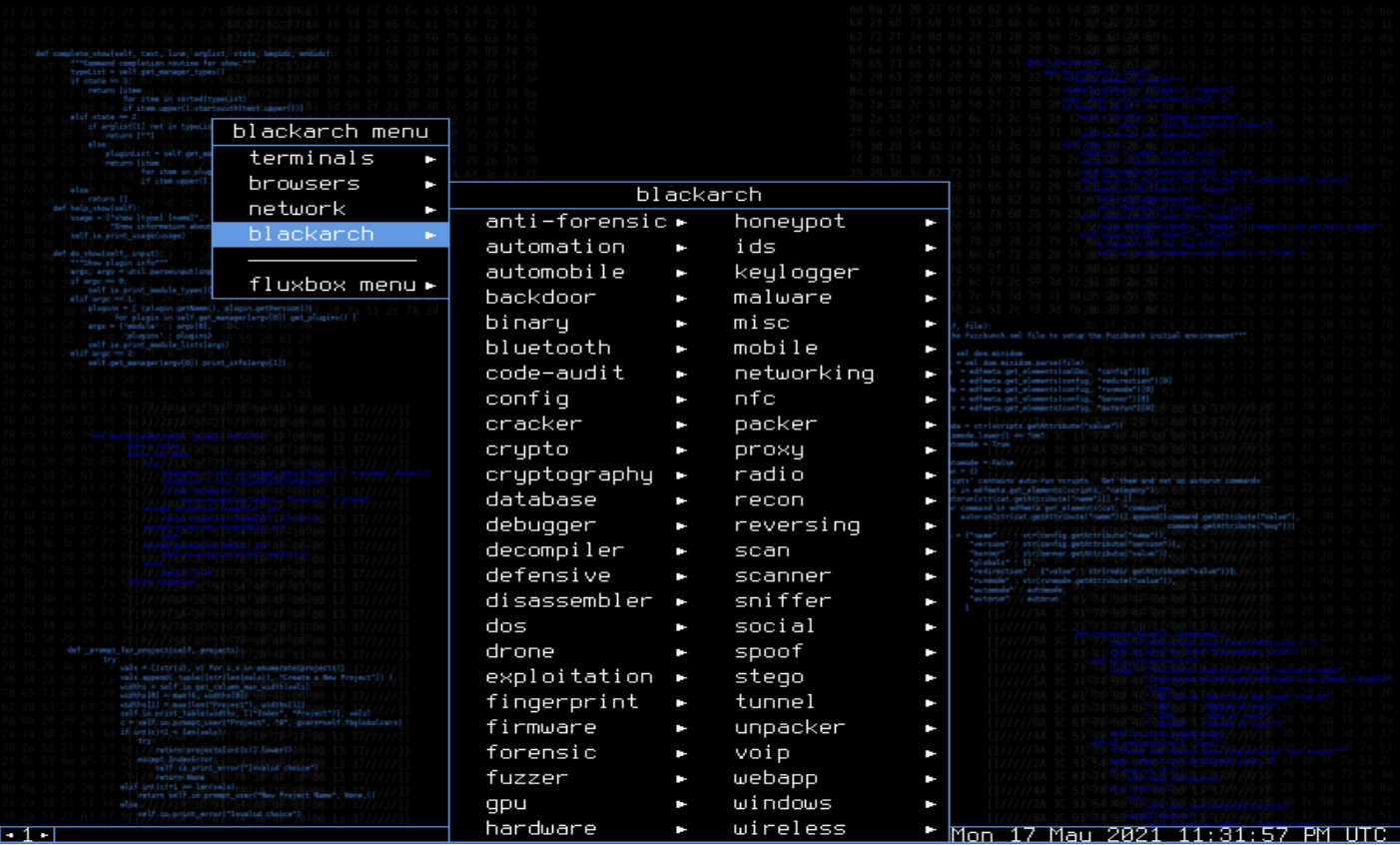The height and width of the screenshot is (845, 1400).
Task: Click the blackarch menu title bar
Action: tap(331, 132)
